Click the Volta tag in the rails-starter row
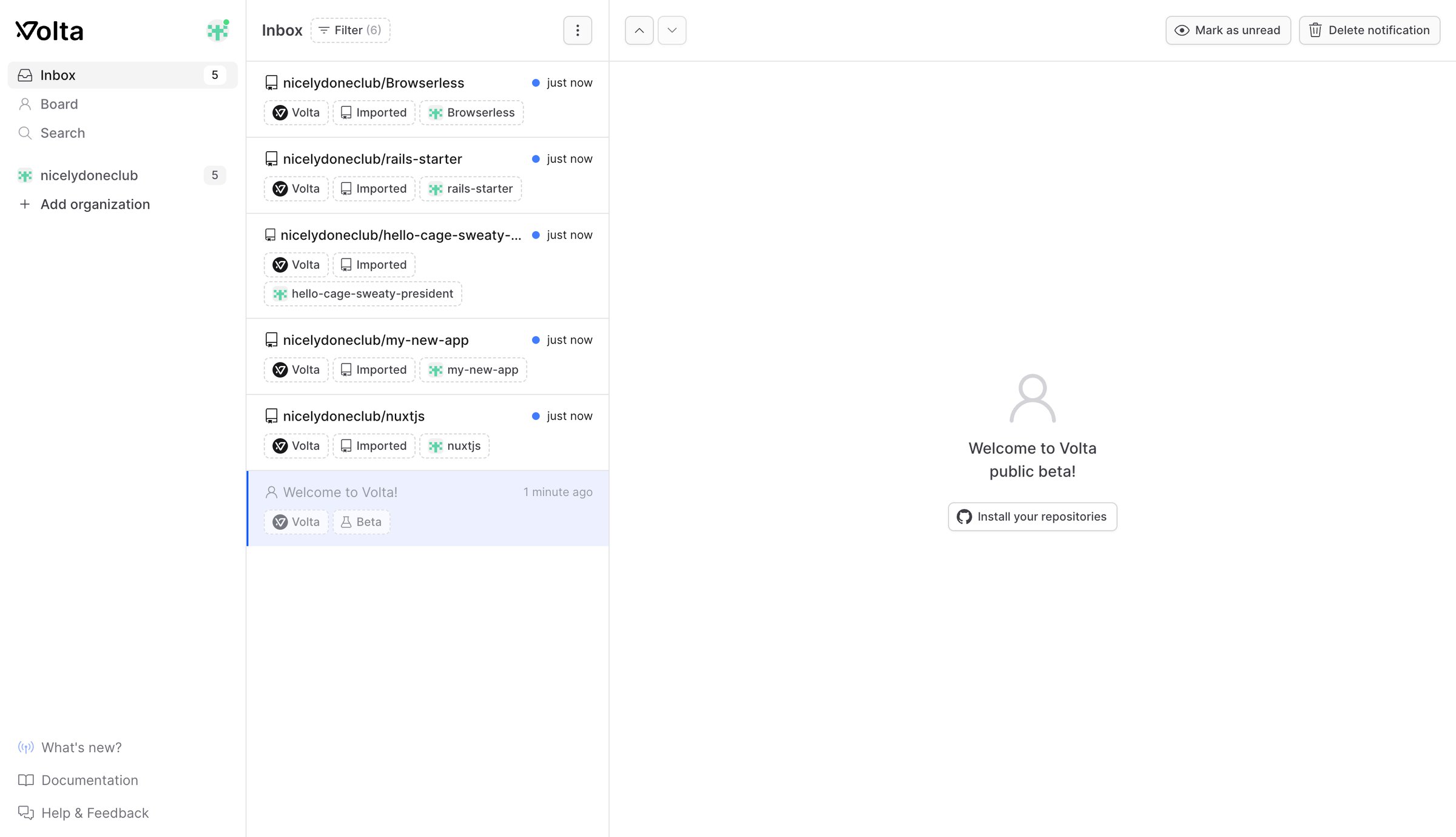The height and width of the screenshot is (837, 1456). coord(296,189)
